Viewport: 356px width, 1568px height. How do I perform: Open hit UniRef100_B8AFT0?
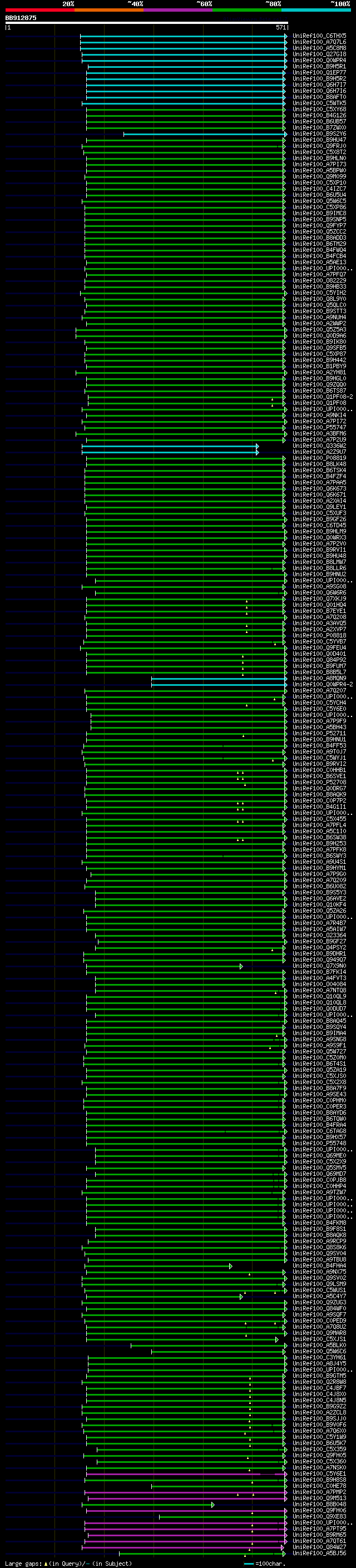pyautogui.click(x=319, y=97)
